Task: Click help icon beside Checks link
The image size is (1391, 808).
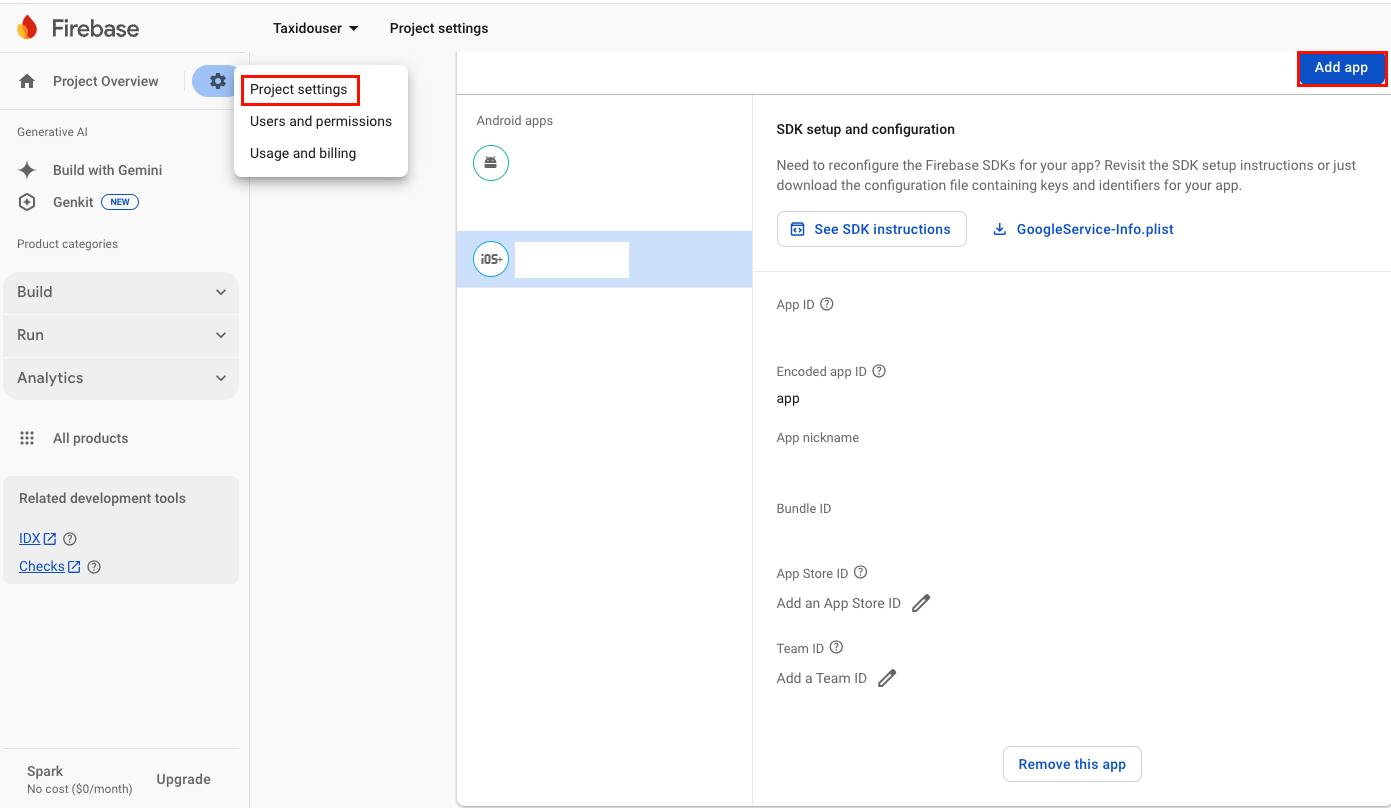Action: [94, 567]
